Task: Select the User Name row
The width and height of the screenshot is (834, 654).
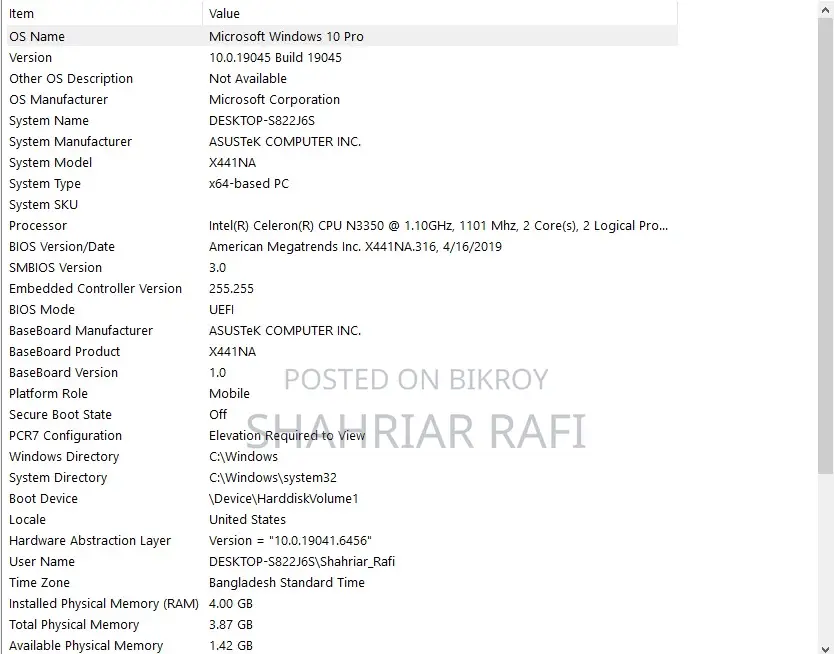Action: click(341, 561)
